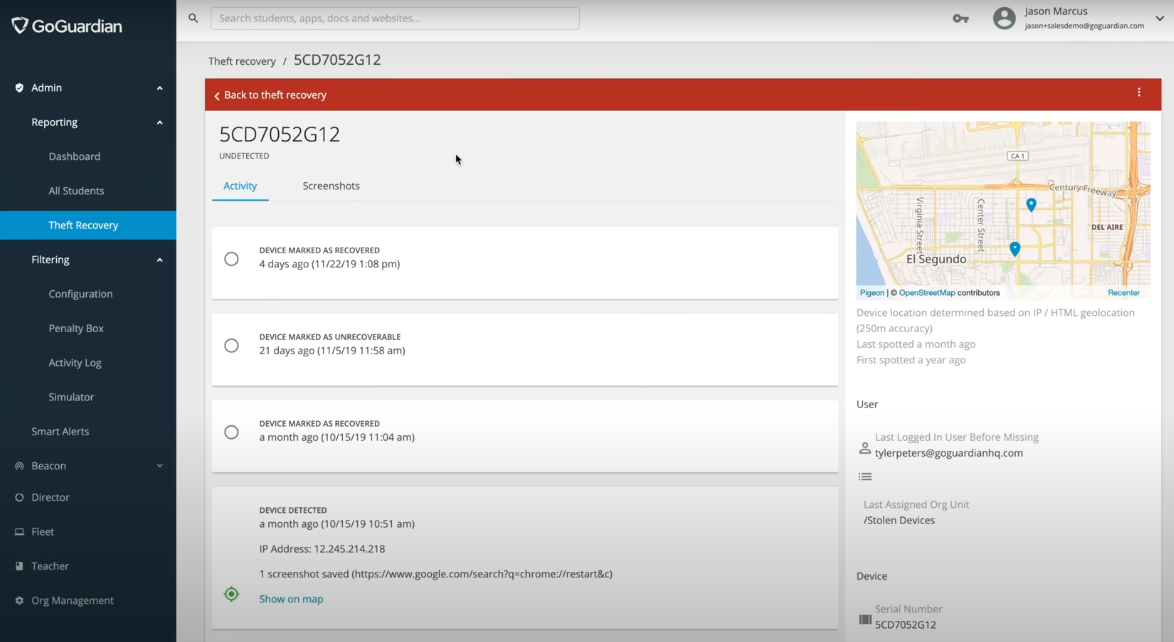
Task: Open the account dropdown arrow
Action: [1159, 19]
